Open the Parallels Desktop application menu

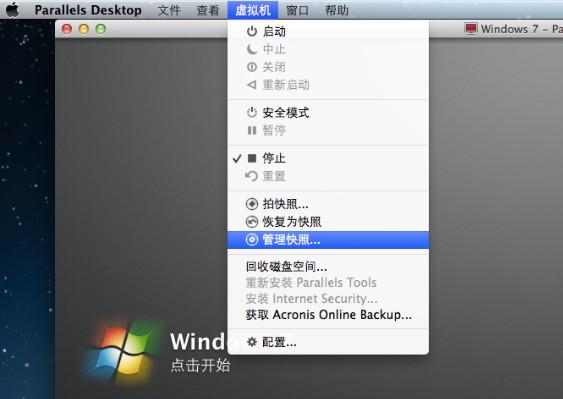click(88, 10)
